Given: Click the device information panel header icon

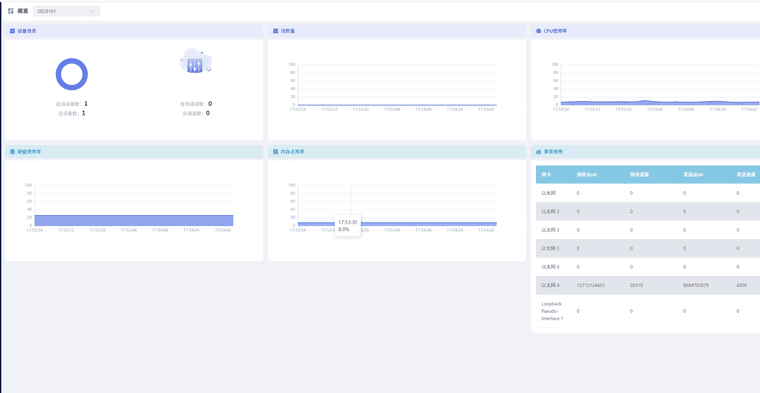Looking at the screenshot, I should (x=12, y=31).
